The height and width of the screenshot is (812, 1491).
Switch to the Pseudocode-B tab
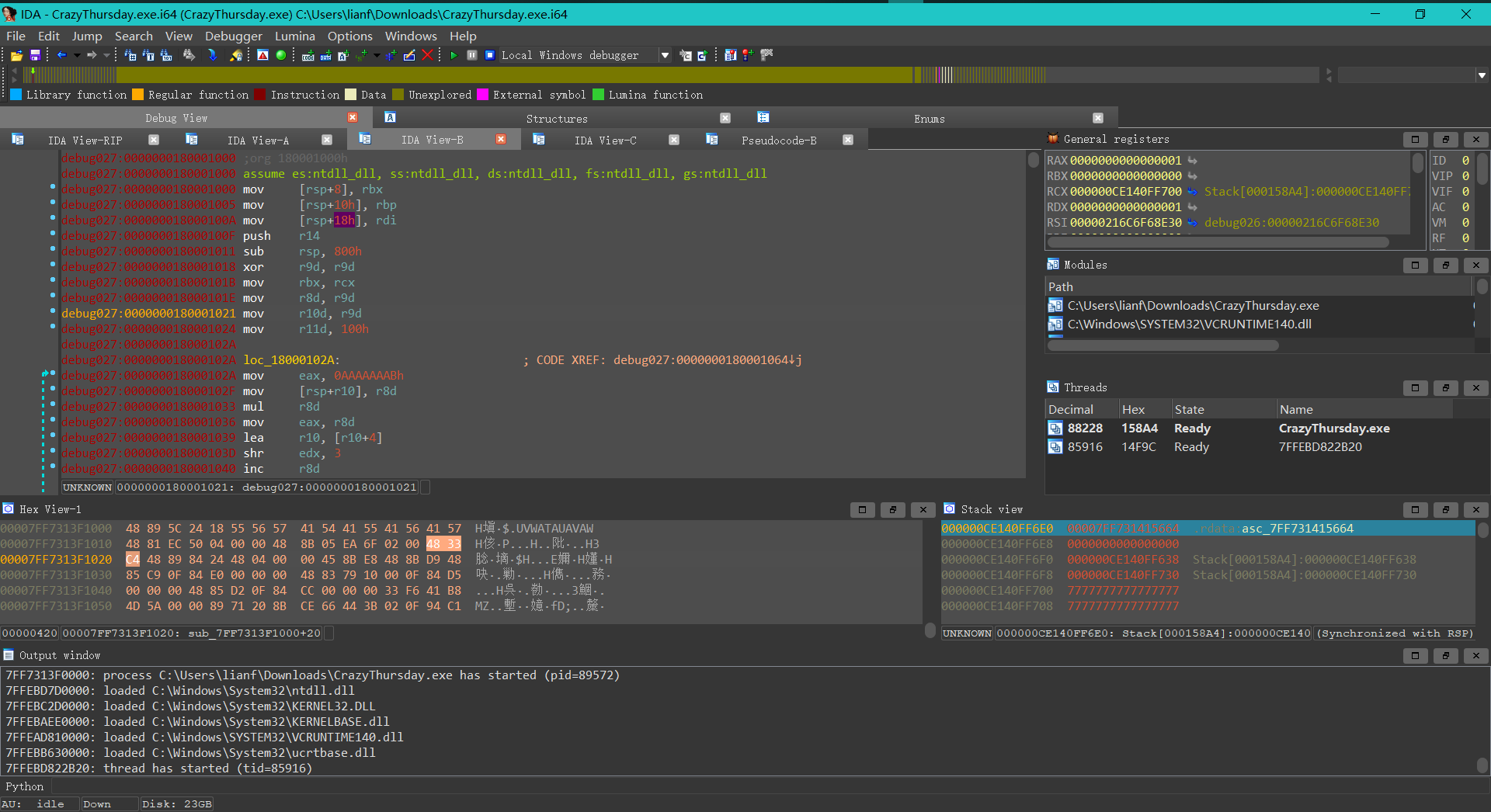pos(779,141)
